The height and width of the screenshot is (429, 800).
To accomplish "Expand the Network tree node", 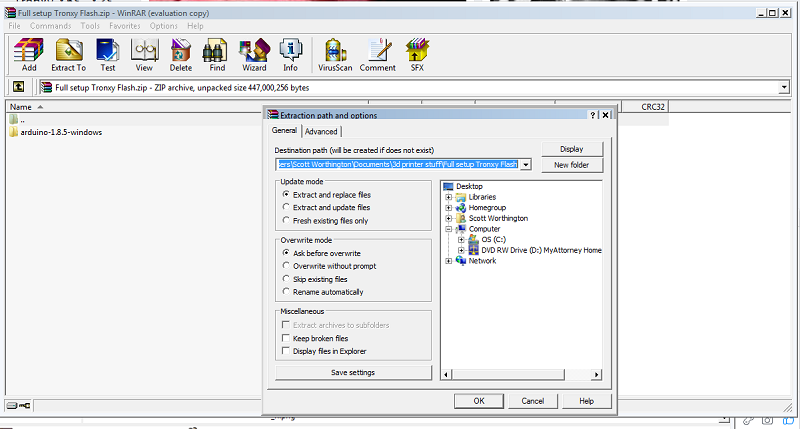I will pos(448,261).
